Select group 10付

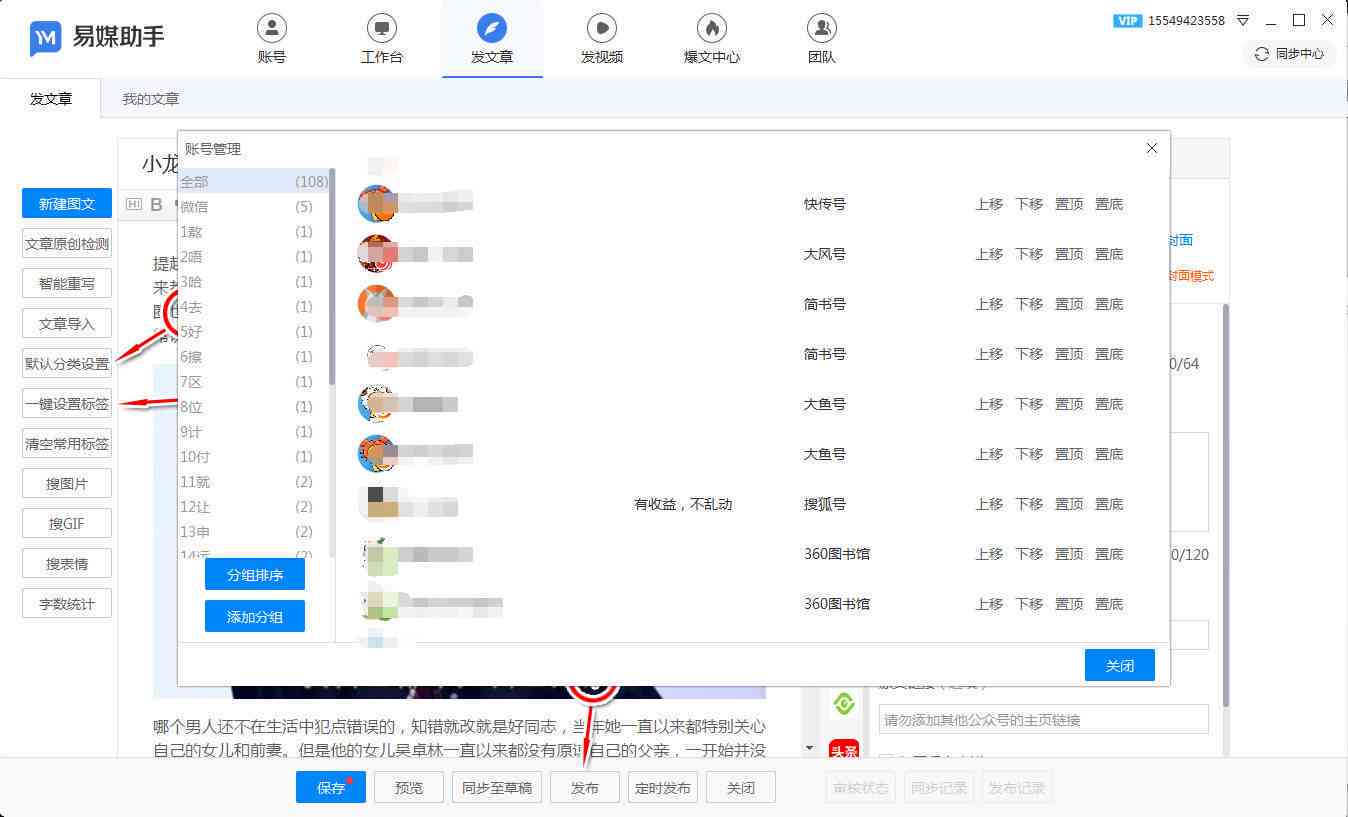tap(253, 456)
